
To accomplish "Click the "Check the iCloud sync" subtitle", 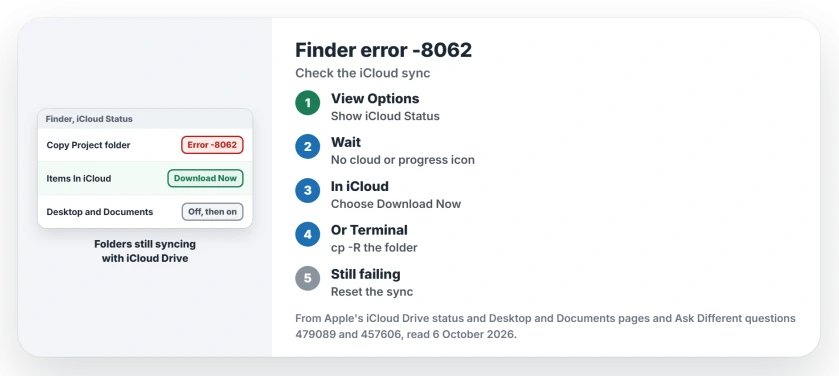I will [x=363, y=73].
